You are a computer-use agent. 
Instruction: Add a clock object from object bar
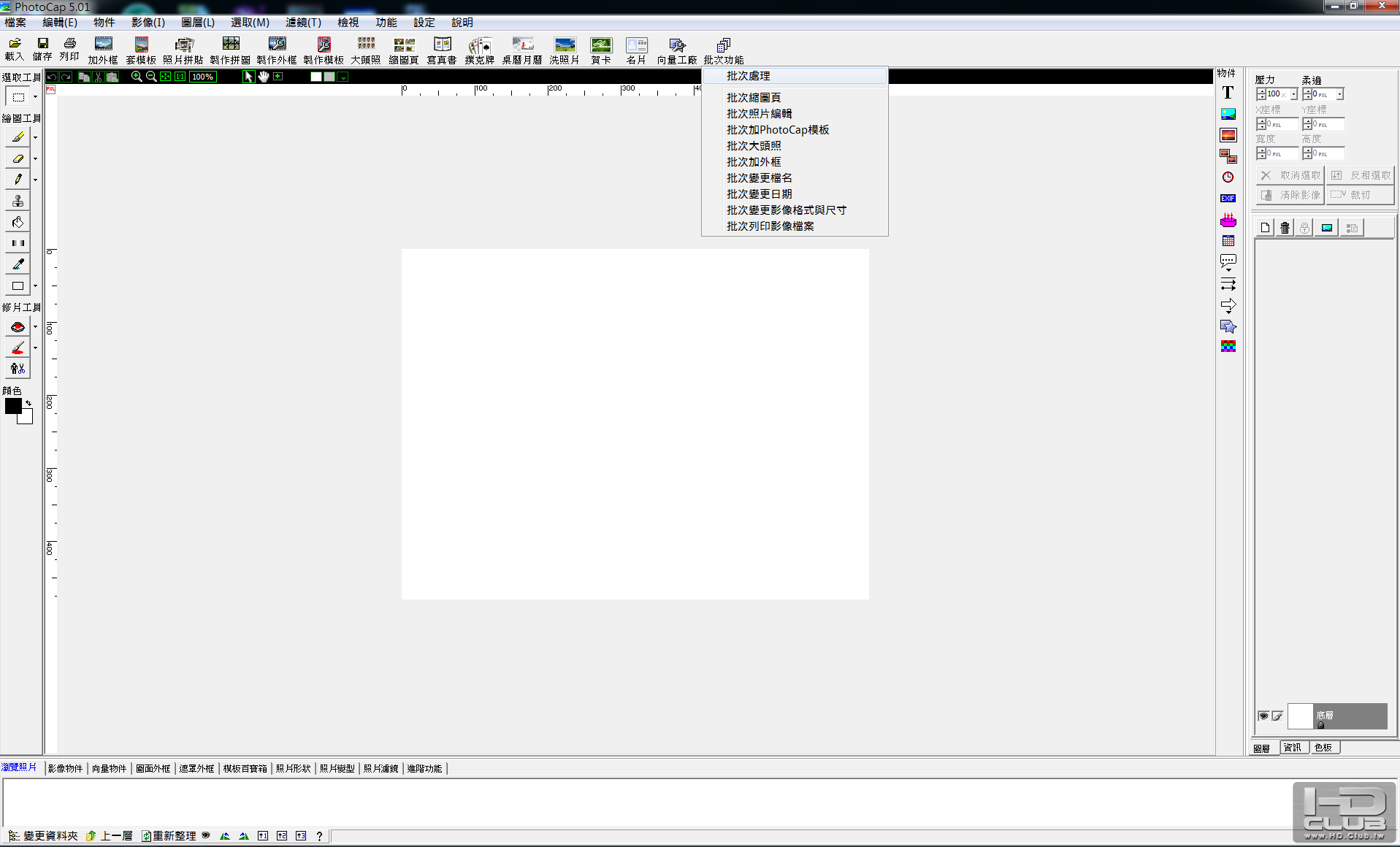click(x=1228, y=177)
